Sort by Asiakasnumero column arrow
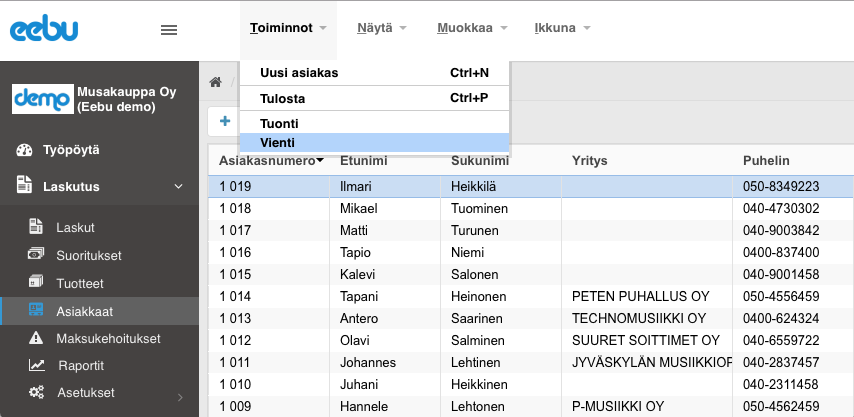 pos(320,161)
